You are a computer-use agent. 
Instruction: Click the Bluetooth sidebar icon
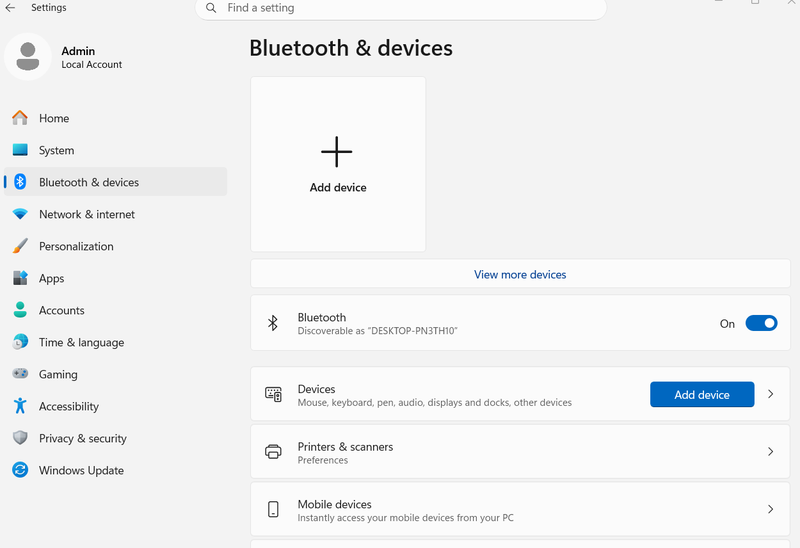(20, 182)
